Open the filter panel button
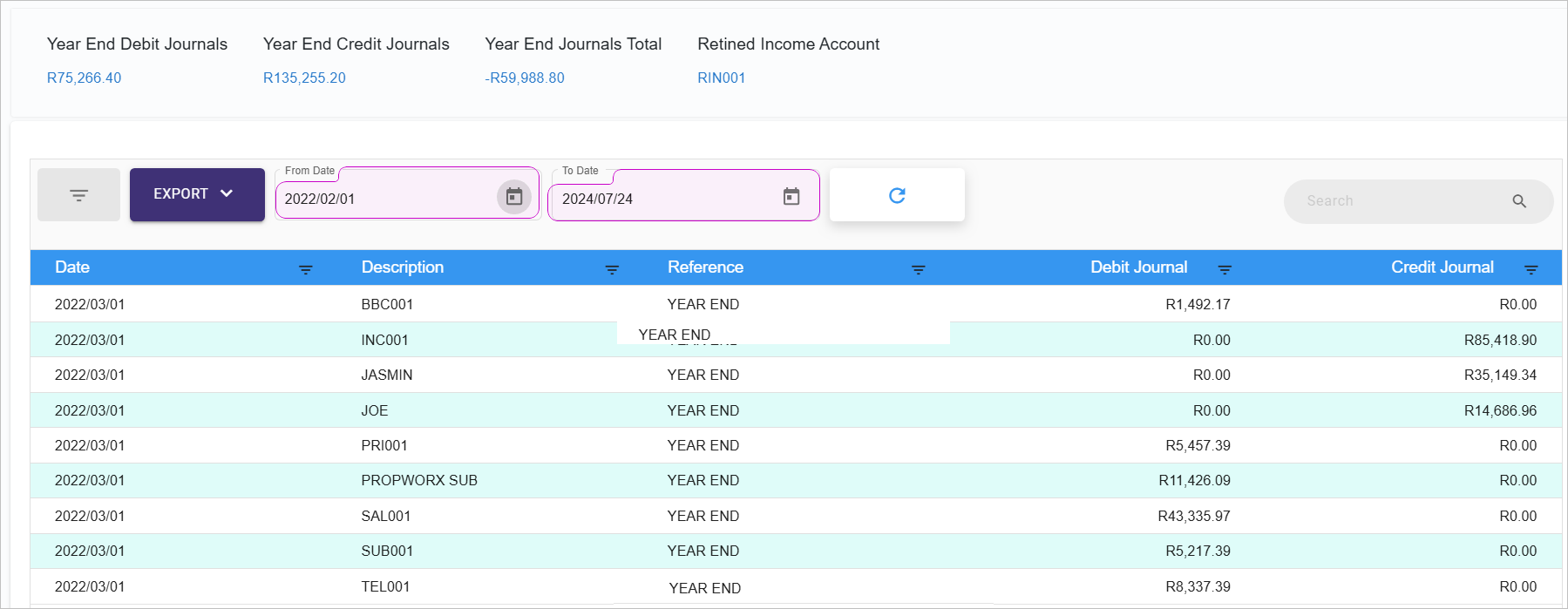Viewport: 1568px width, 609px height. click(x=78, y=195)
